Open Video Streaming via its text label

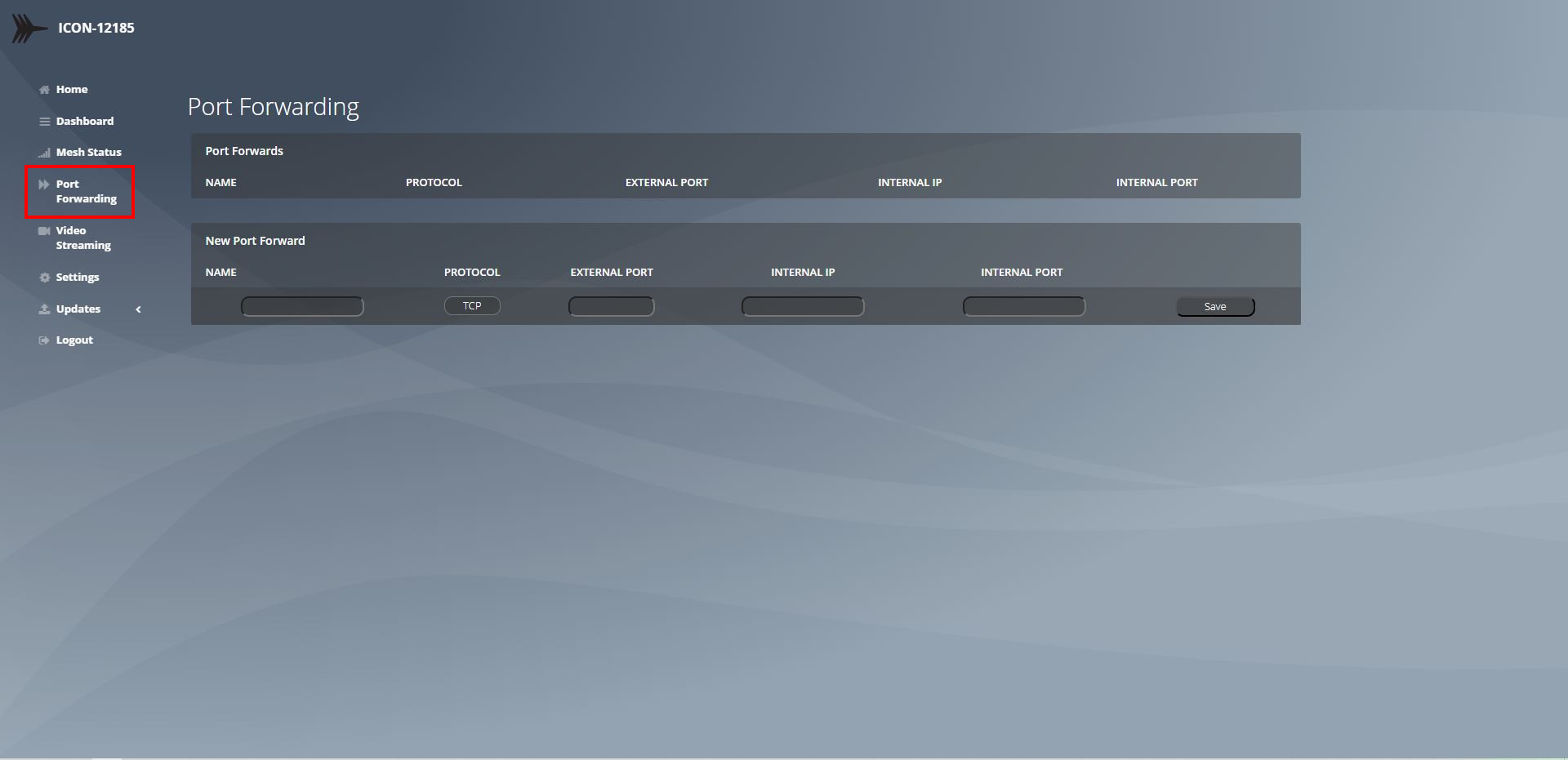[x=82, y=238]
